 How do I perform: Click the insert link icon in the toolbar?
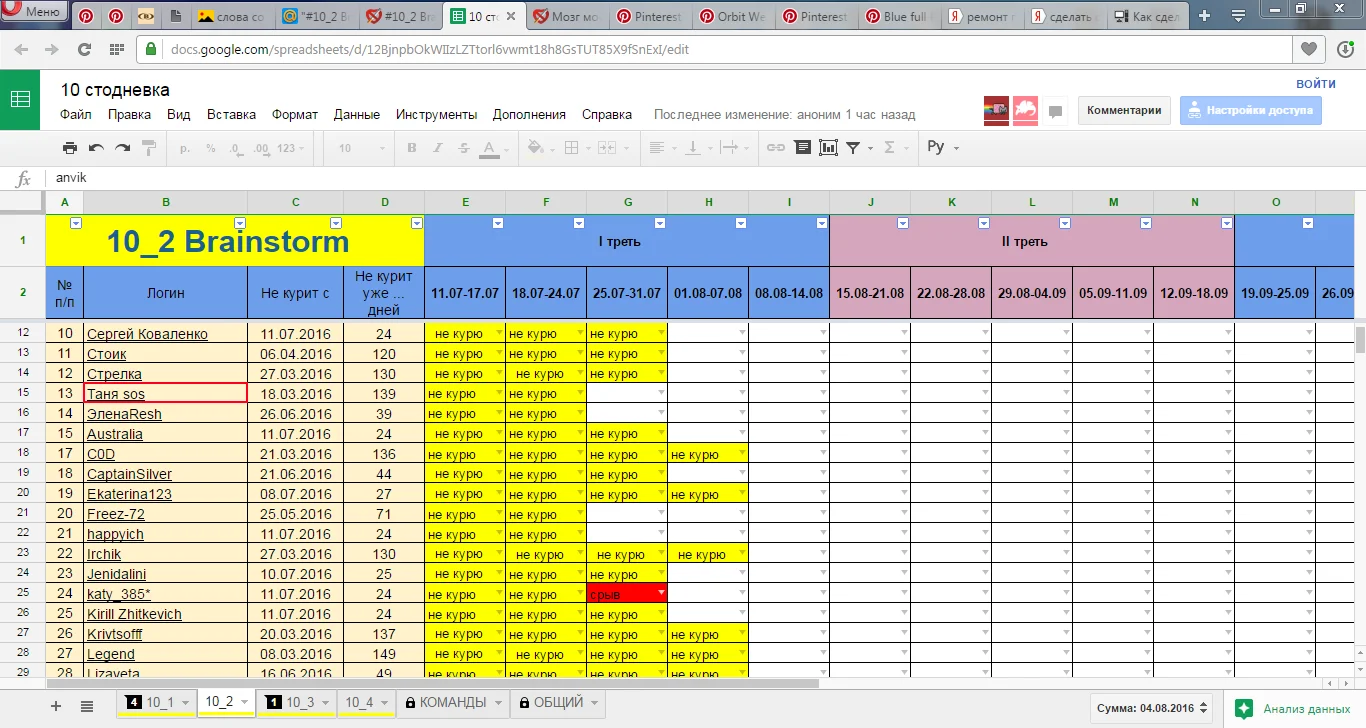click(x=776, y=148)
